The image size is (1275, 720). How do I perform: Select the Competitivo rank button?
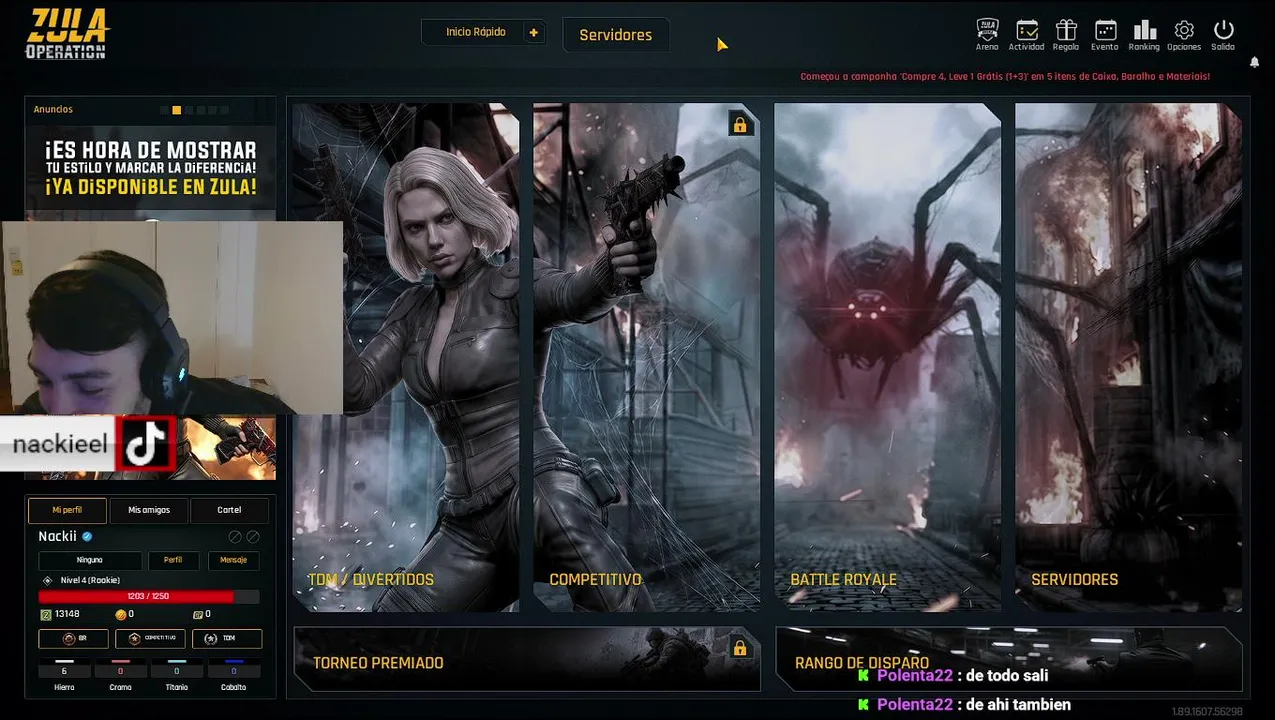tap(150, 638)
